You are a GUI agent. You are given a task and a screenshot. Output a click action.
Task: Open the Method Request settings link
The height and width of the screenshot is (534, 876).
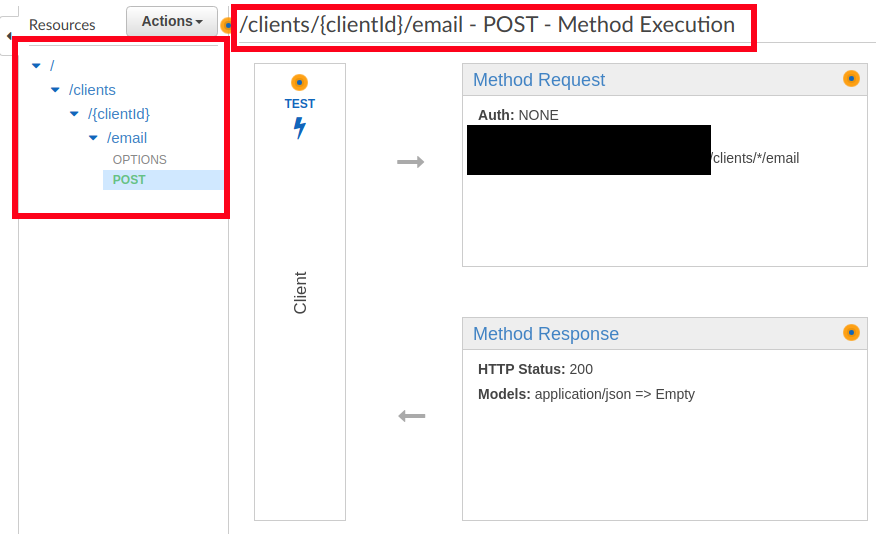(539, 80)
